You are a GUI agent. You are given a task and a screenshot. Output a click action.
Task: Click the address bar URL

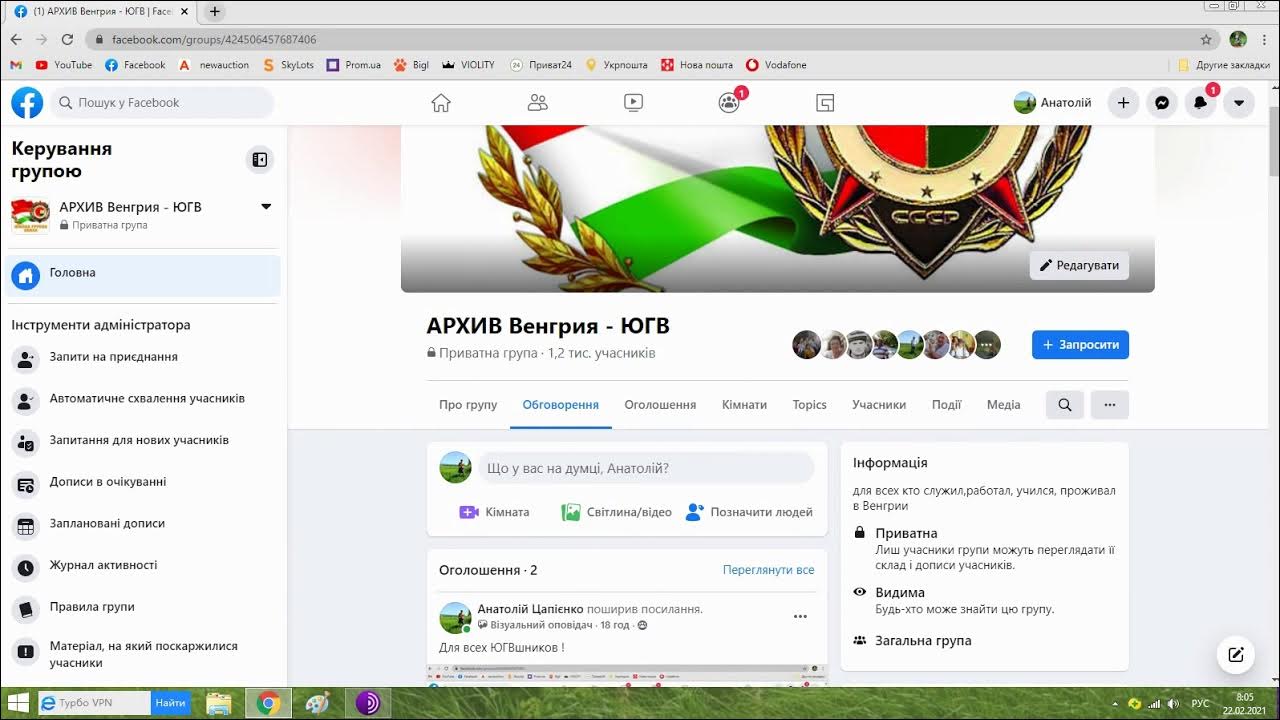214,39
